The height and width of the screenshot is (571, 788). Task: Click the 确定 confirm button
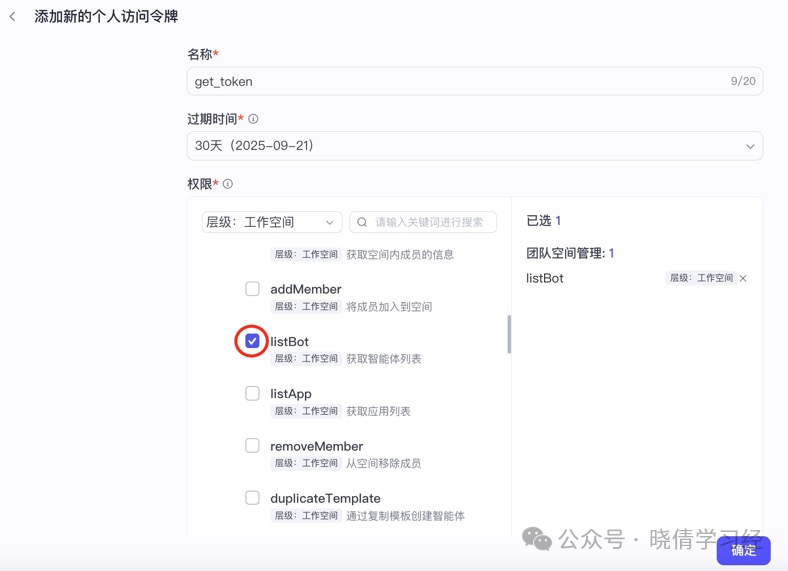(x=743, y=550)
